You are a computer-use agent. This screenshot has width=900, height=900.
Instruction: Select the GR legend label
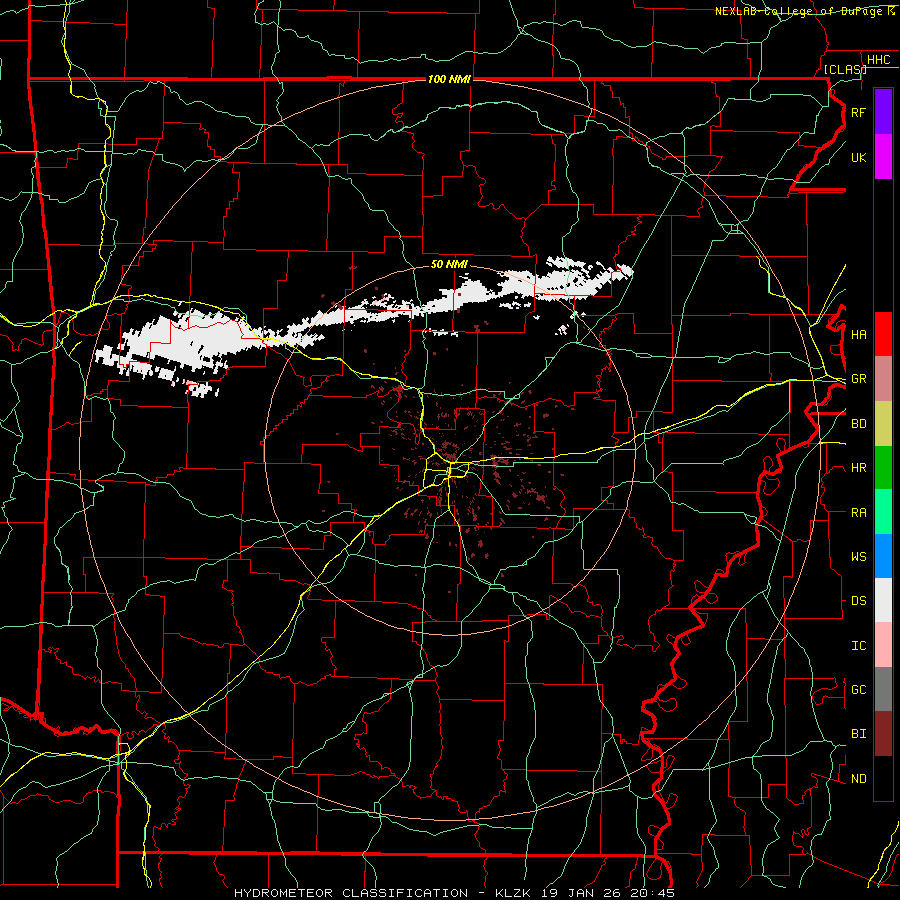coord(858,379)
